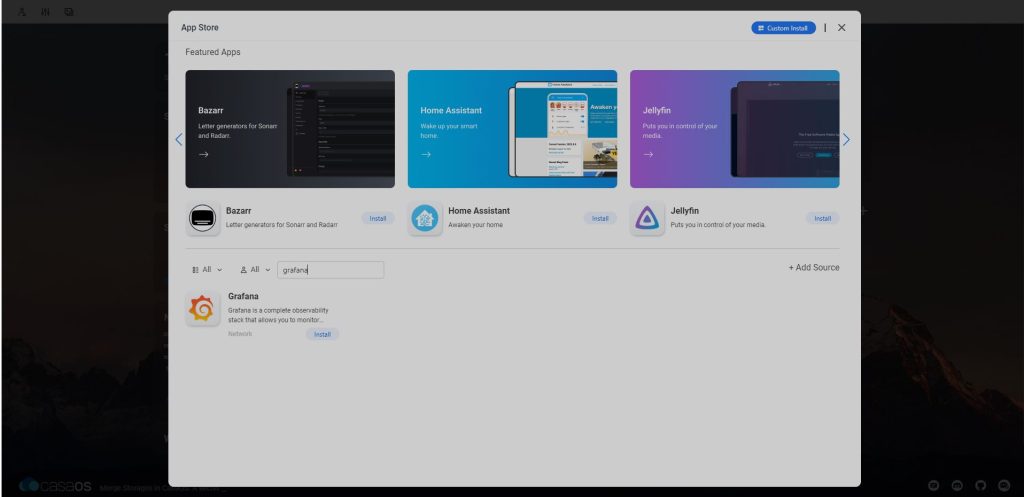Click the Bazarr app icon
The height and width of the screenshot is (497, 1024).
[202, 218]
